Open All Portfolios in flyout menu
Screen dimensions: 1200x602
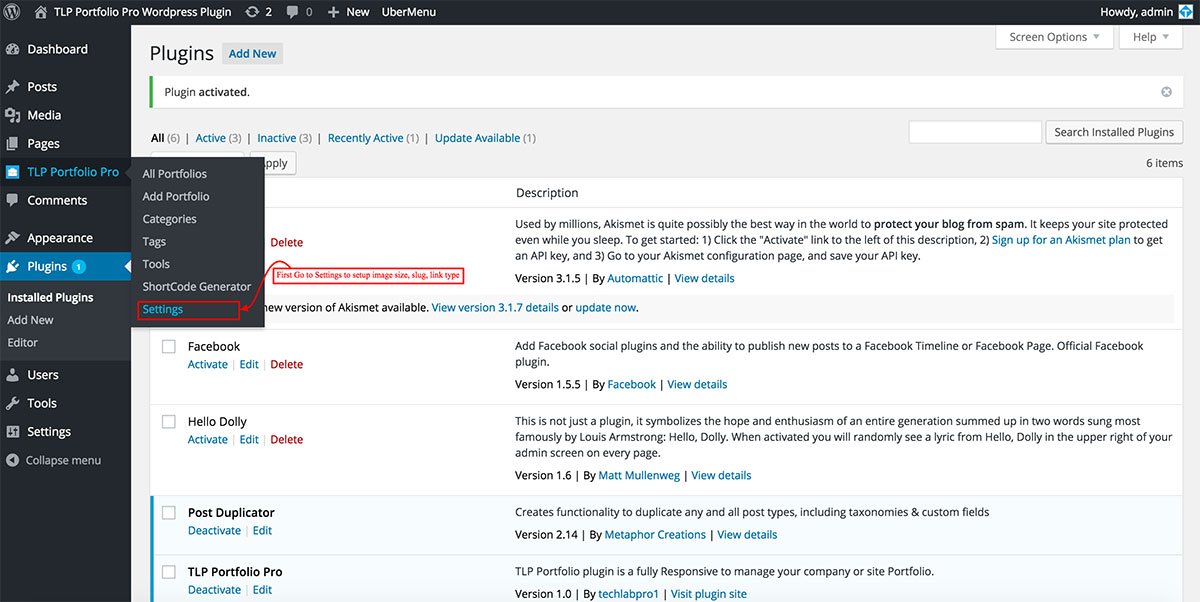[175, 174]
